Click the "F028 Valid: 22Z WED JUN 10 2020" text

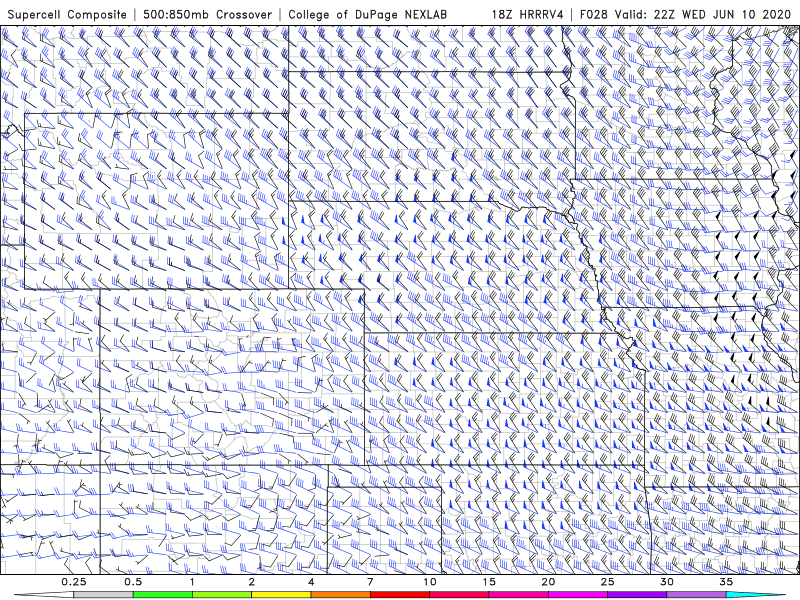coord(685,14)
